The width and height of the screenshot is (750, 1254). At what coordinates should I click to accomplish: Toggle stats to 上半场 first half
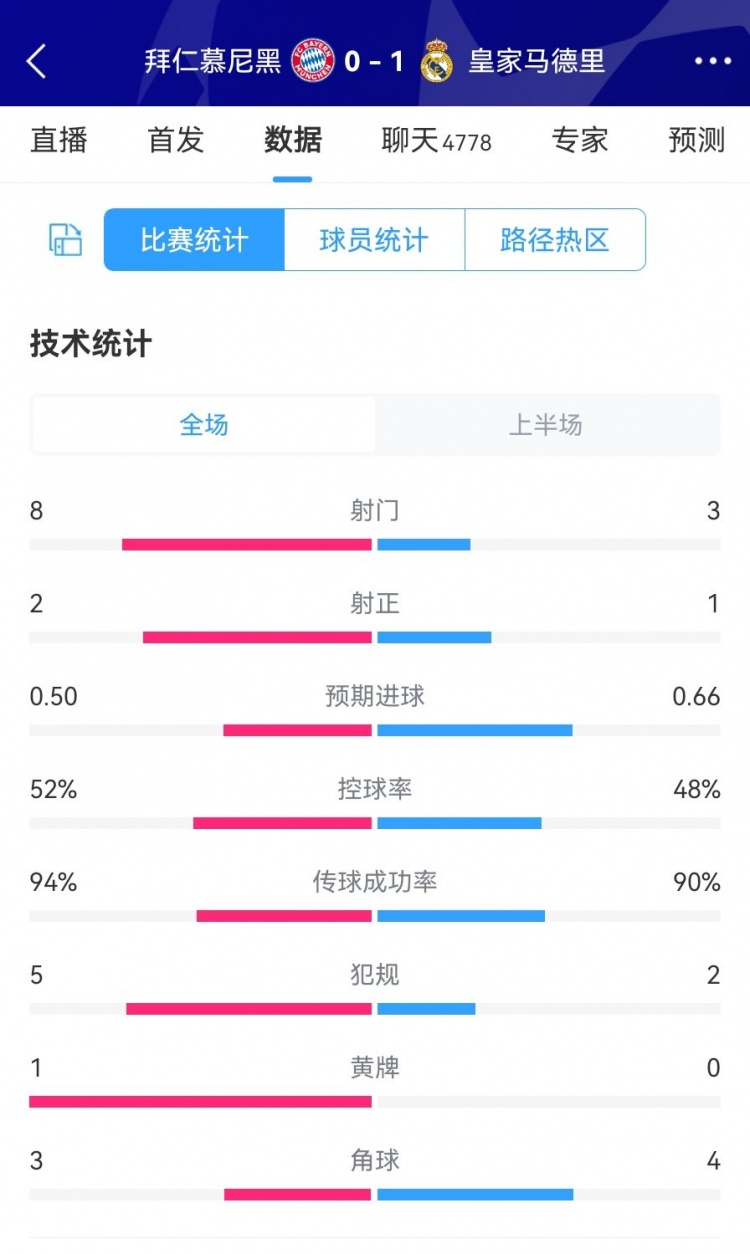point(546,425)
